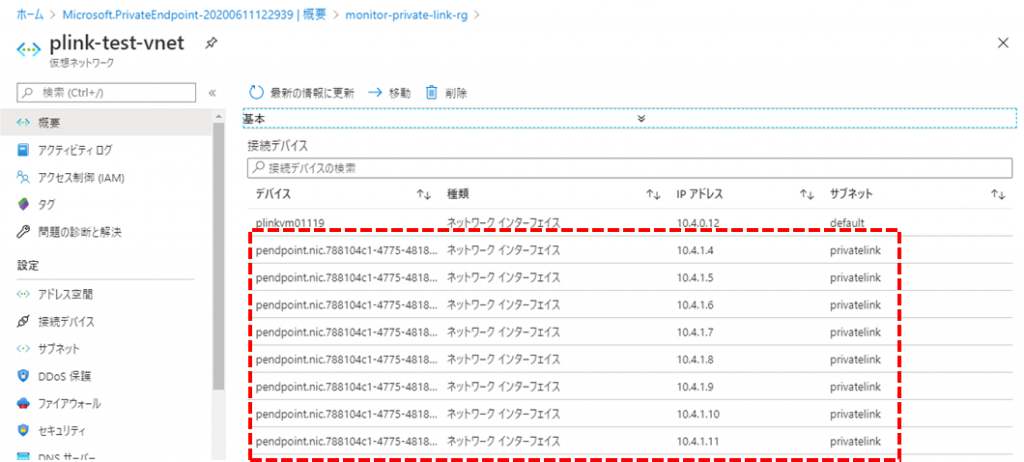Sort by デバイス column arrows
Screen dimensions: 1024x462
(424, 194)
